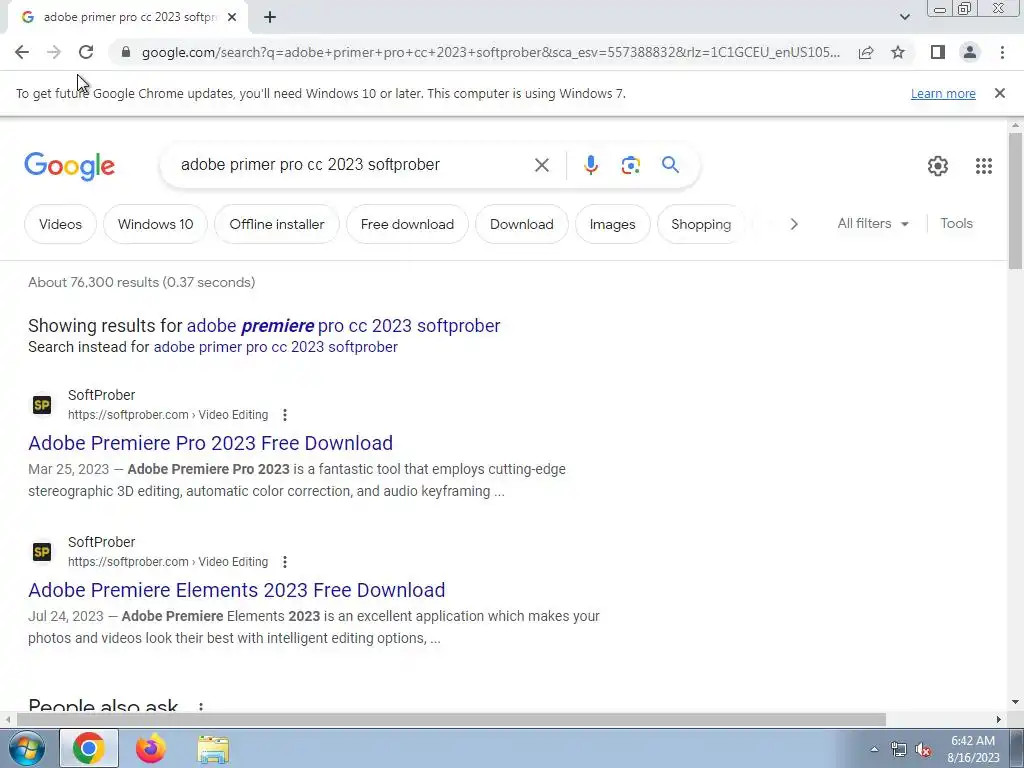The height and width of the screenshot is (768, 1024).
Task: Click SoftProber favicon of Premiere Elements result
Action: (42, 552)
